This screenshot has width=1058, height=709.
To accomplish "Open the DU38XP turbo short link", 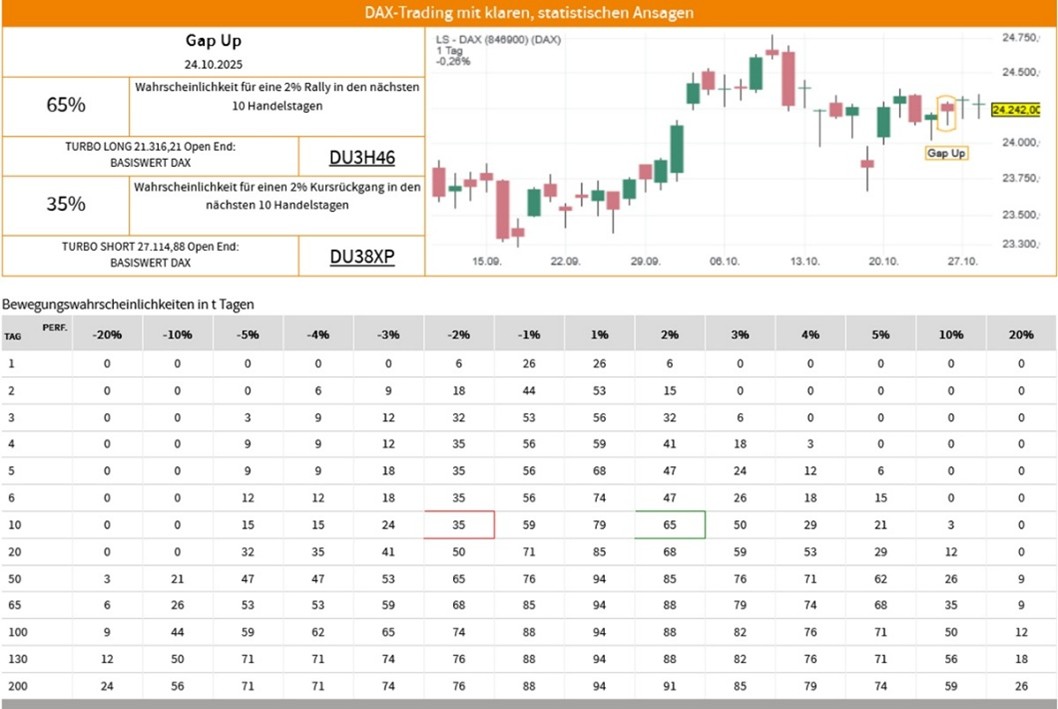I will tap(362, 256).
